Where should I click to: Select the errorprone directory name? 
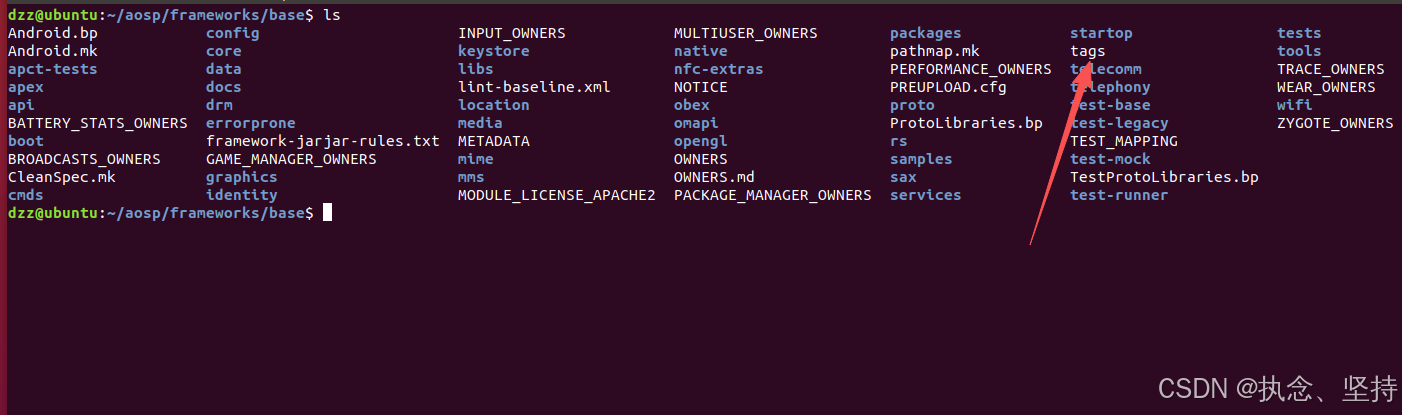(x=251, y=123)
